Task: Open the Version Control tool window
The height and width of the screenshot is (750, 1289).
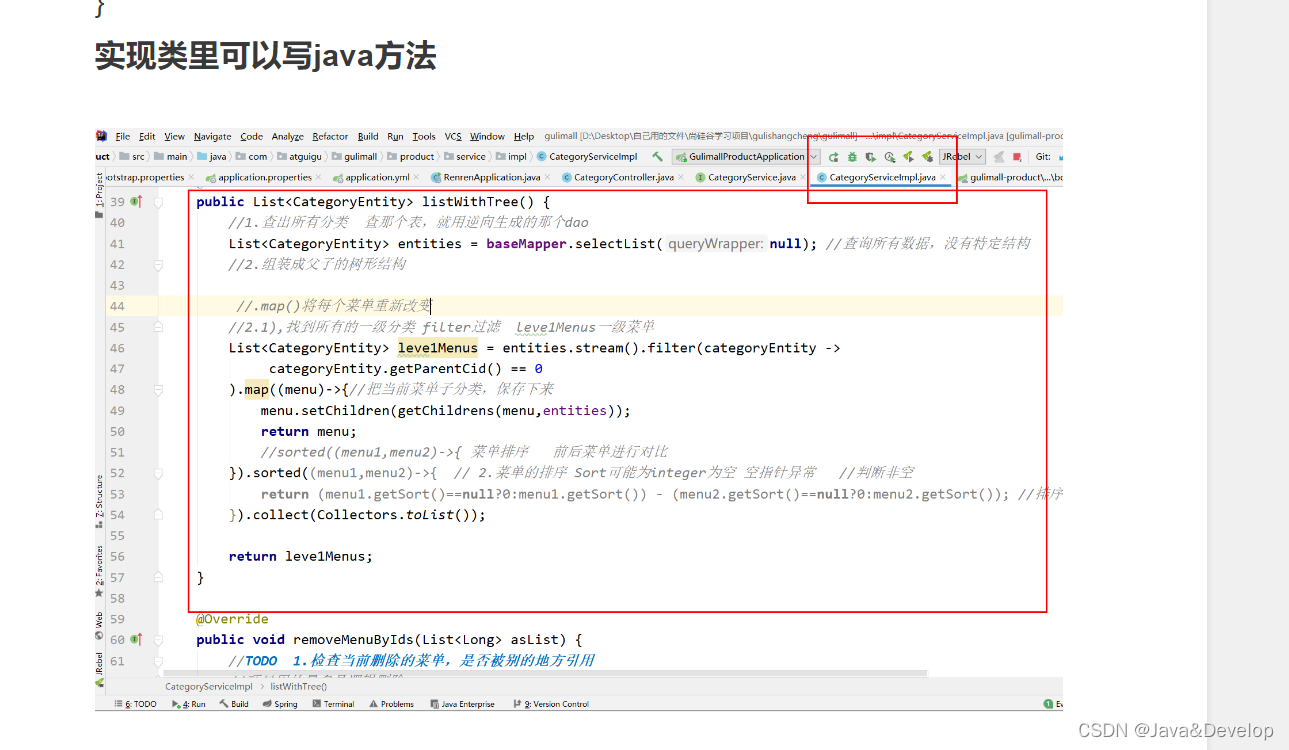Action: tap(551, 704)
